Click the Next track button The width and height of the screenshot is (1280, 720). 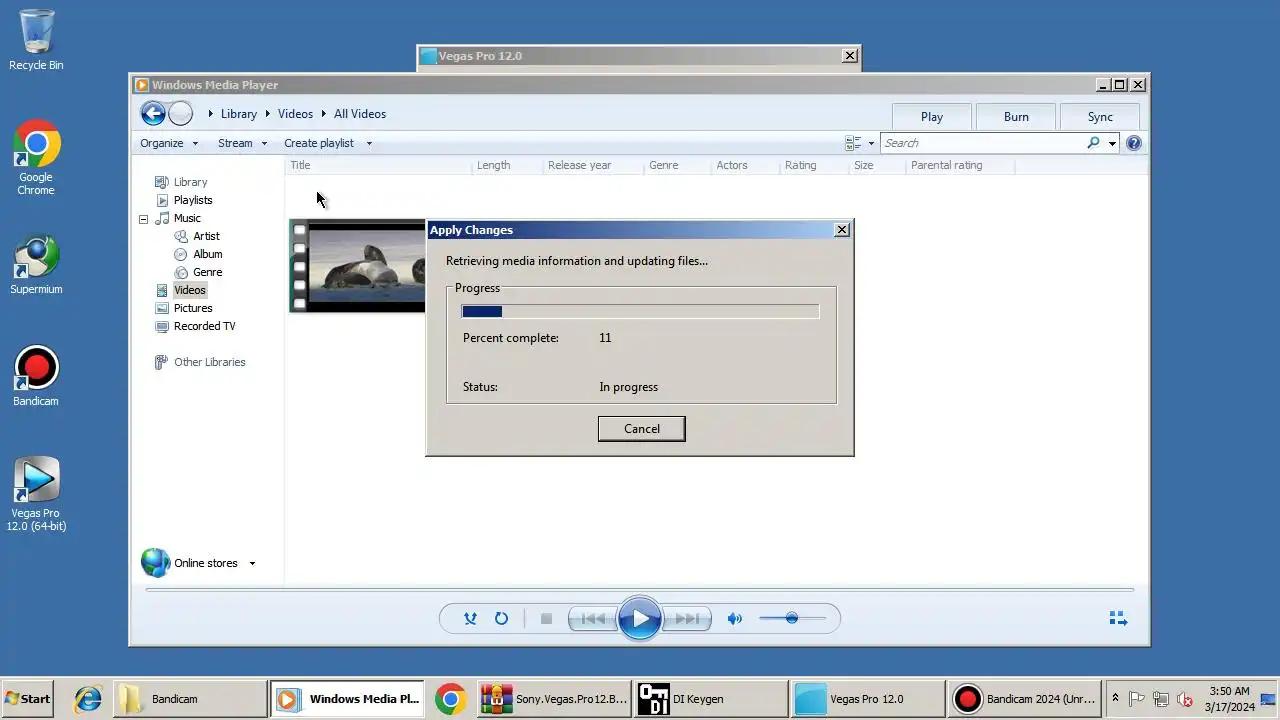pyautogui.click(x=687, y=619)
